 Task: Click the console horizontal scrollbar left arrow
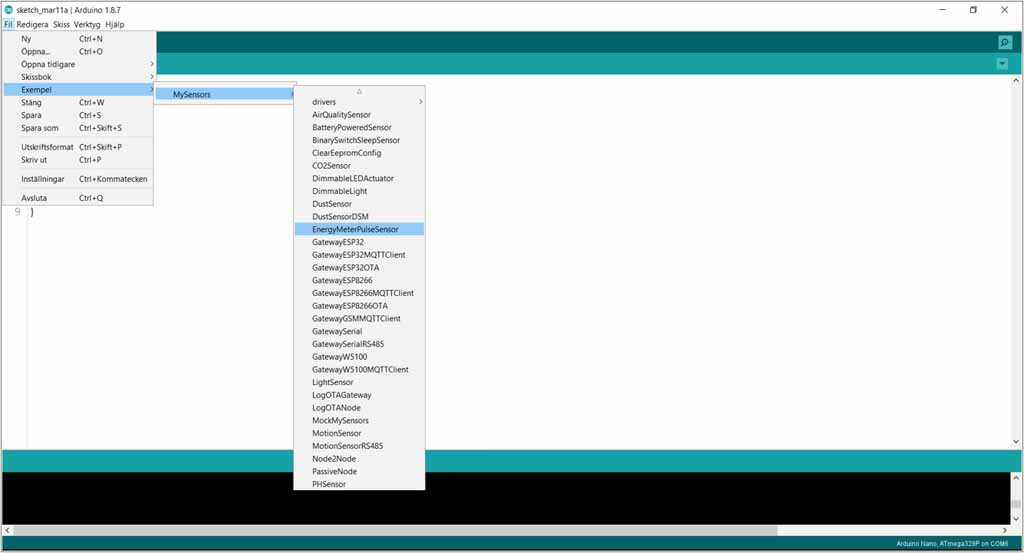pos(7,530)
